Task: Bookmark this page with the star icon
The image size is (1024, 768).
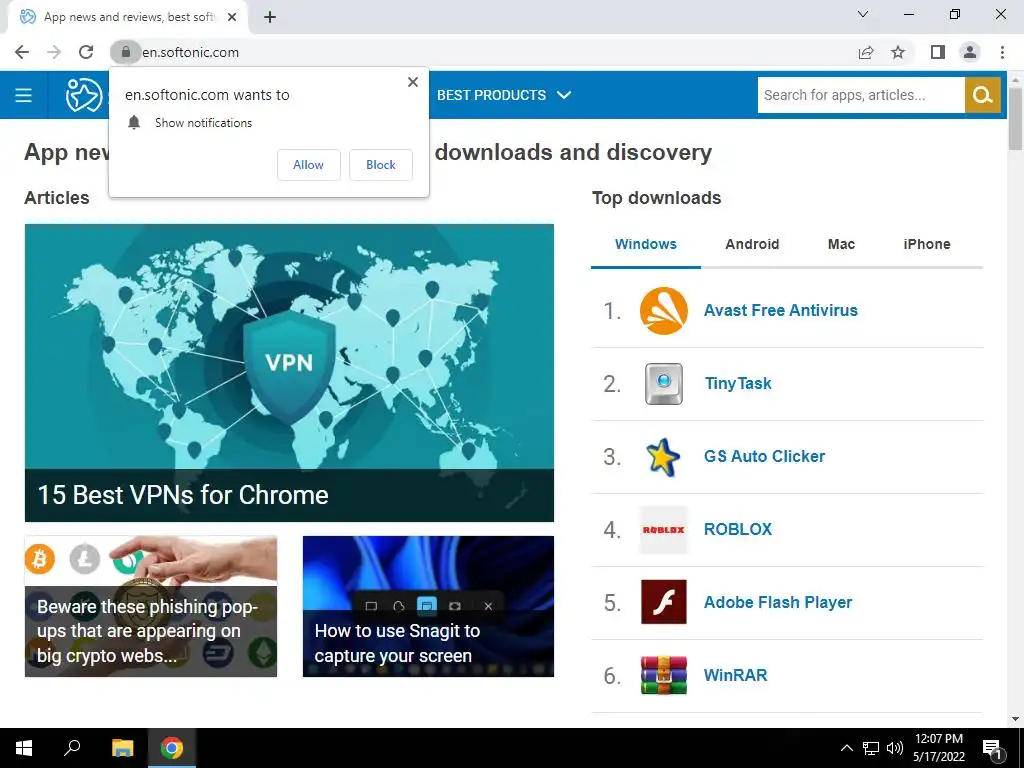Action: pos(898,52)
